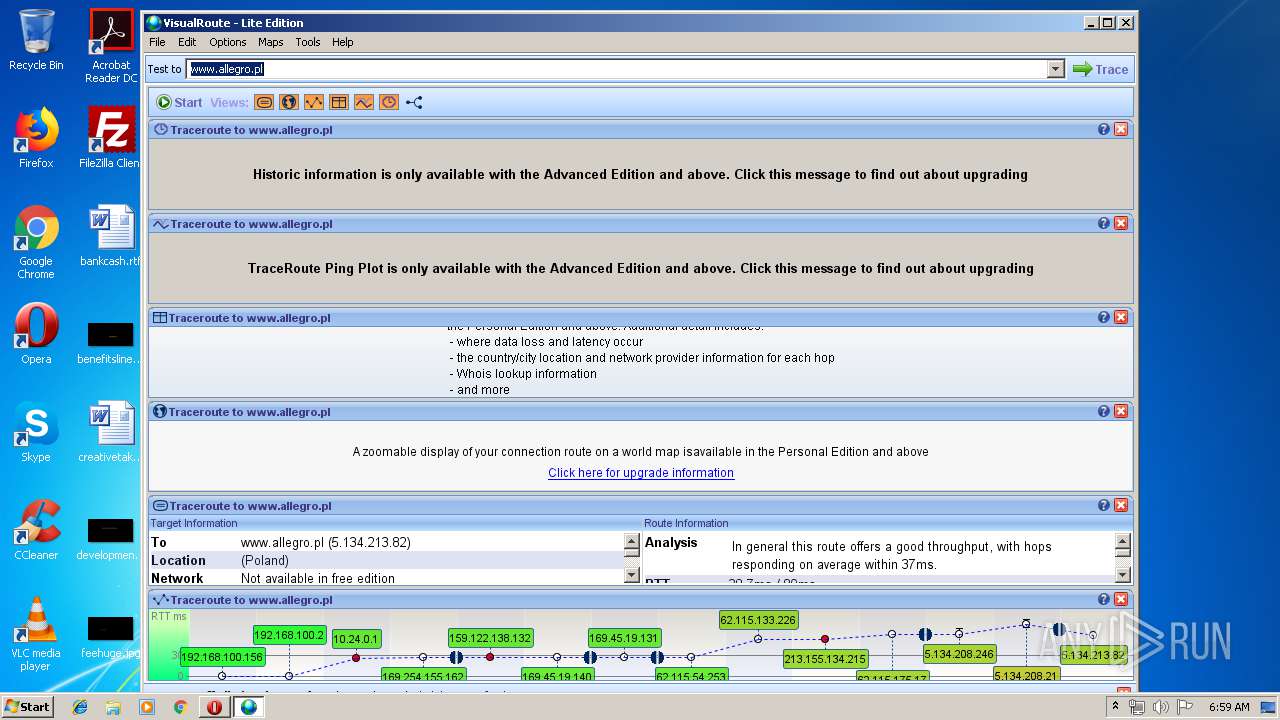Select the bankcash.rtf desktop file
This screenshot has width=1280, height=720.
click(111, 236)
